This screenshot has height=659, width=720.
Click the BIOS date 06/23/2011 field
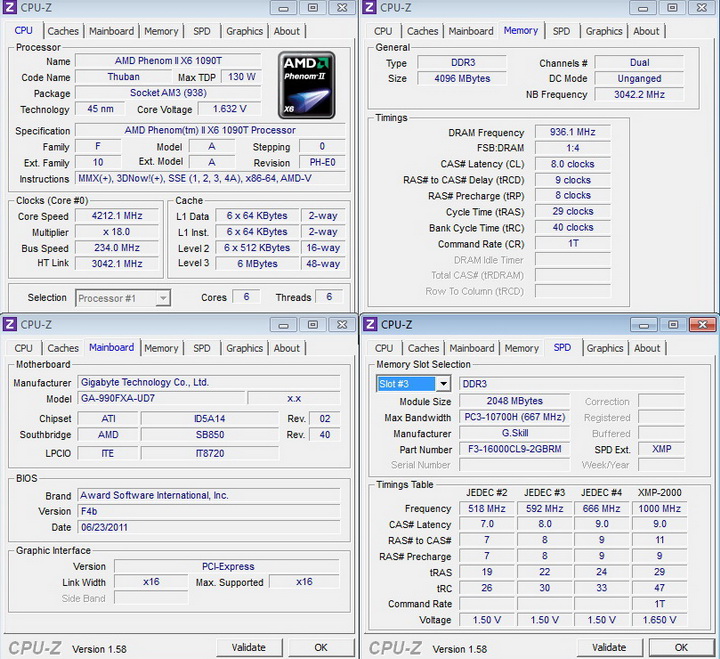tap(209, 527)
